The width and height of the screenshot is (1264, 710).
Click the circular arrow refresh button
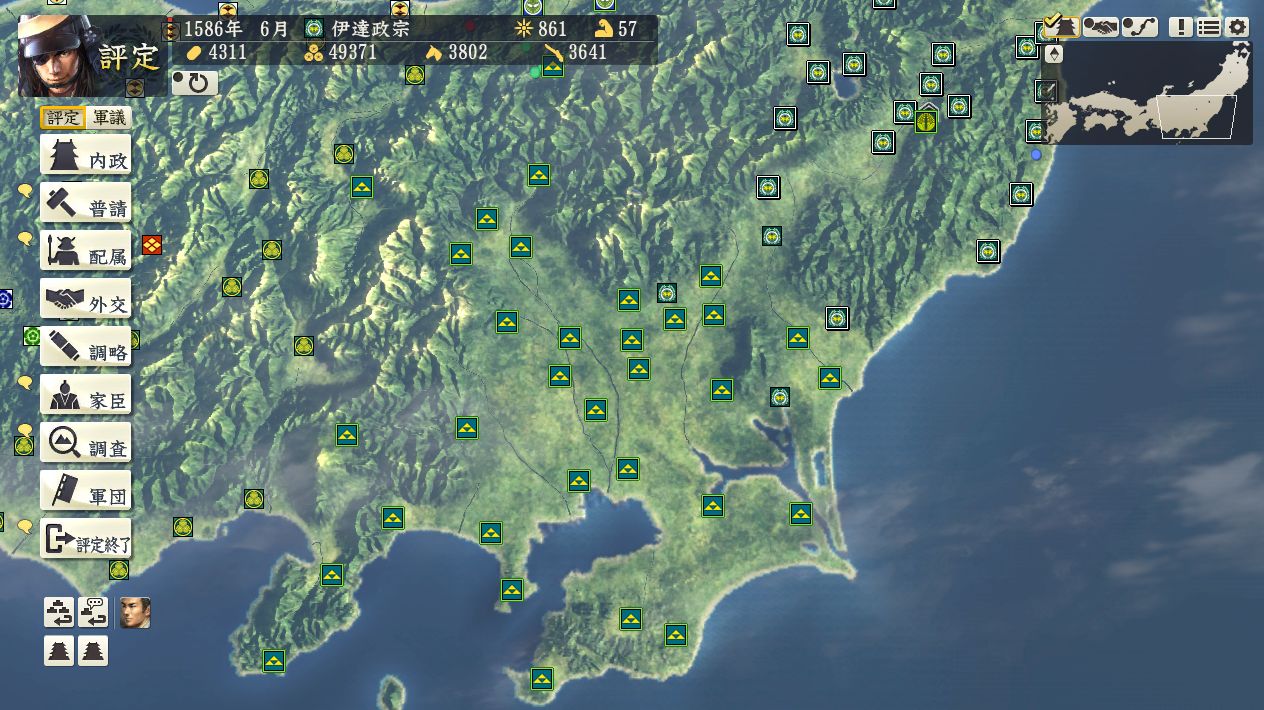tap(195, 83)
